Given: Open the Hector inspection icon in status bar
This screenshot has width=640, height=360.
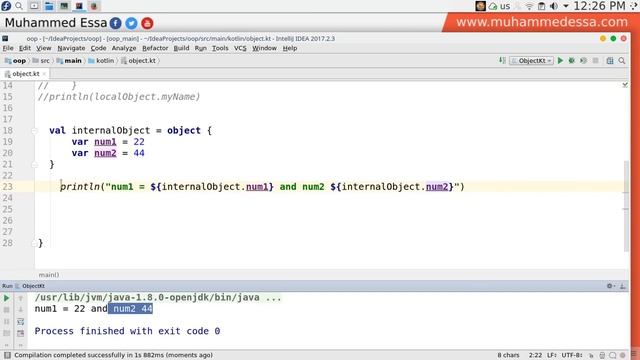Looking at the screenshot, I should [x=602, y=355].
